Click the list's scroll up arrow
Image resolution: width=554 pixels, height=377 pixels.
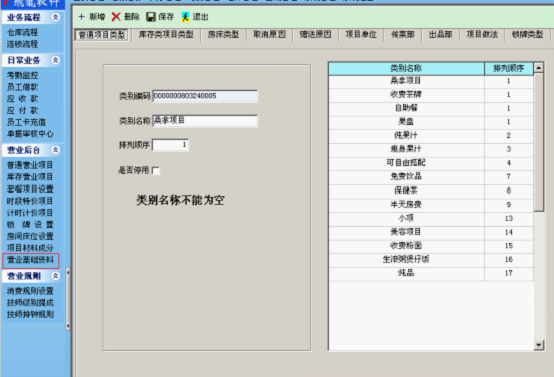click(x=538, y=67)
